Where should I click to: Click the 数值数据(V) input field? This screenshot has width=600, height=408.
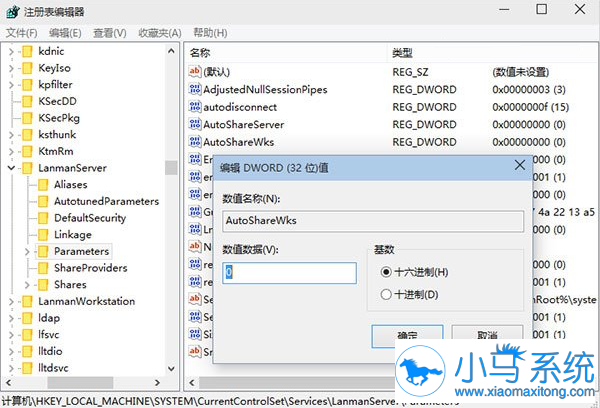289,273
